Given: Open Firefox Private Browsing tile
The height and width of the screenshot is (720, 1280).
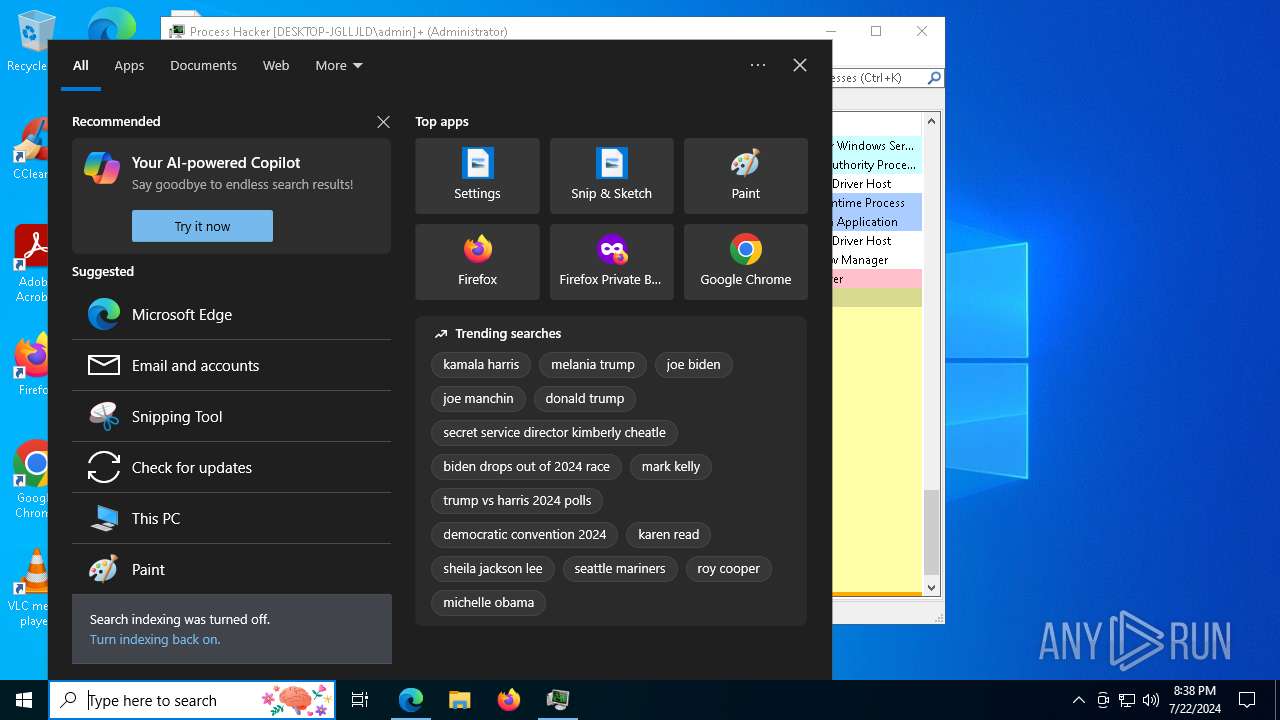Looking at the screenshot, I should pyautogui.click(x=611, y=262).
